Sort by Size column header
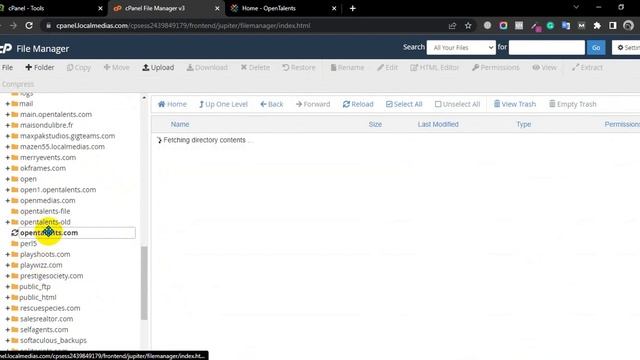This screenshot has width=640, height=360. [x=375, y=124]
